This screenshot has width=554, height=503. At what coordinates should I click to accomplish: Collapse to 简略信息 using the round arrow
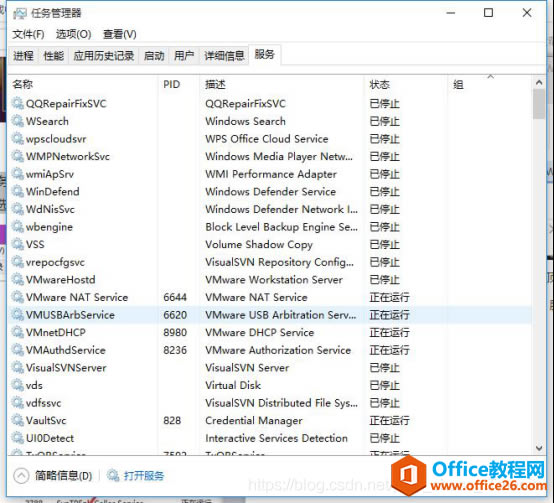click(x=21, y=475)
